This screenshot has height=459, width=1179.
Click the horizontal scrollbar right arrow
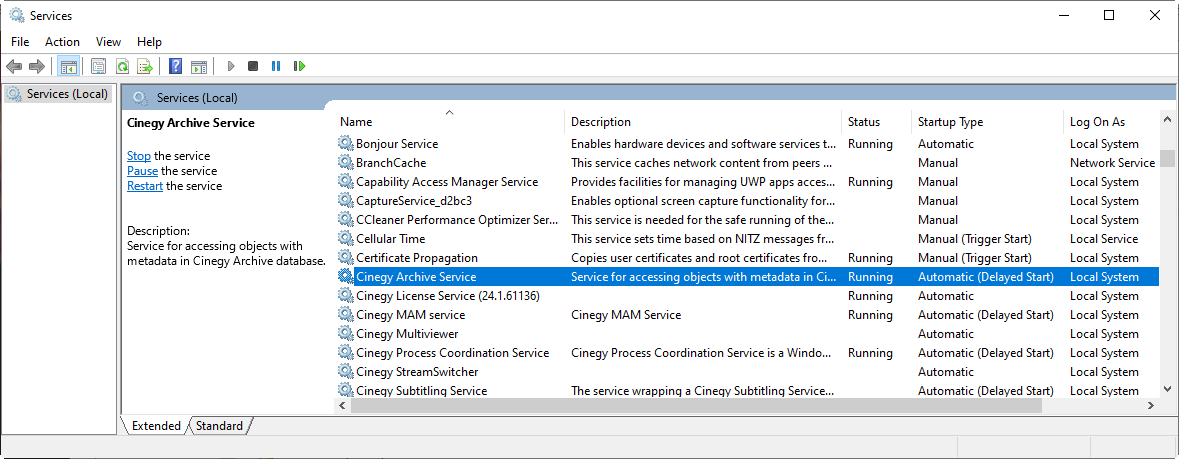click(x=1150, y=406)
